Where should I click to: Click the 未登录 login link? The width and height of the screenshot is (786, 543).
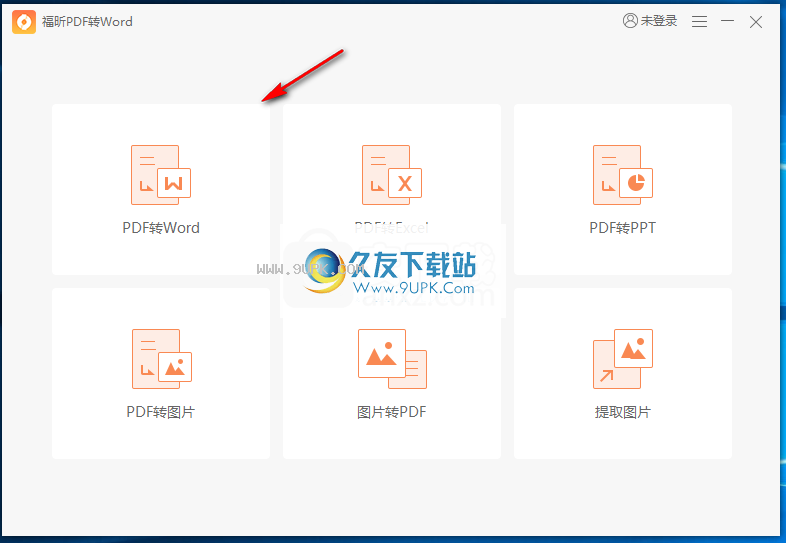click(x=659, y=21)
